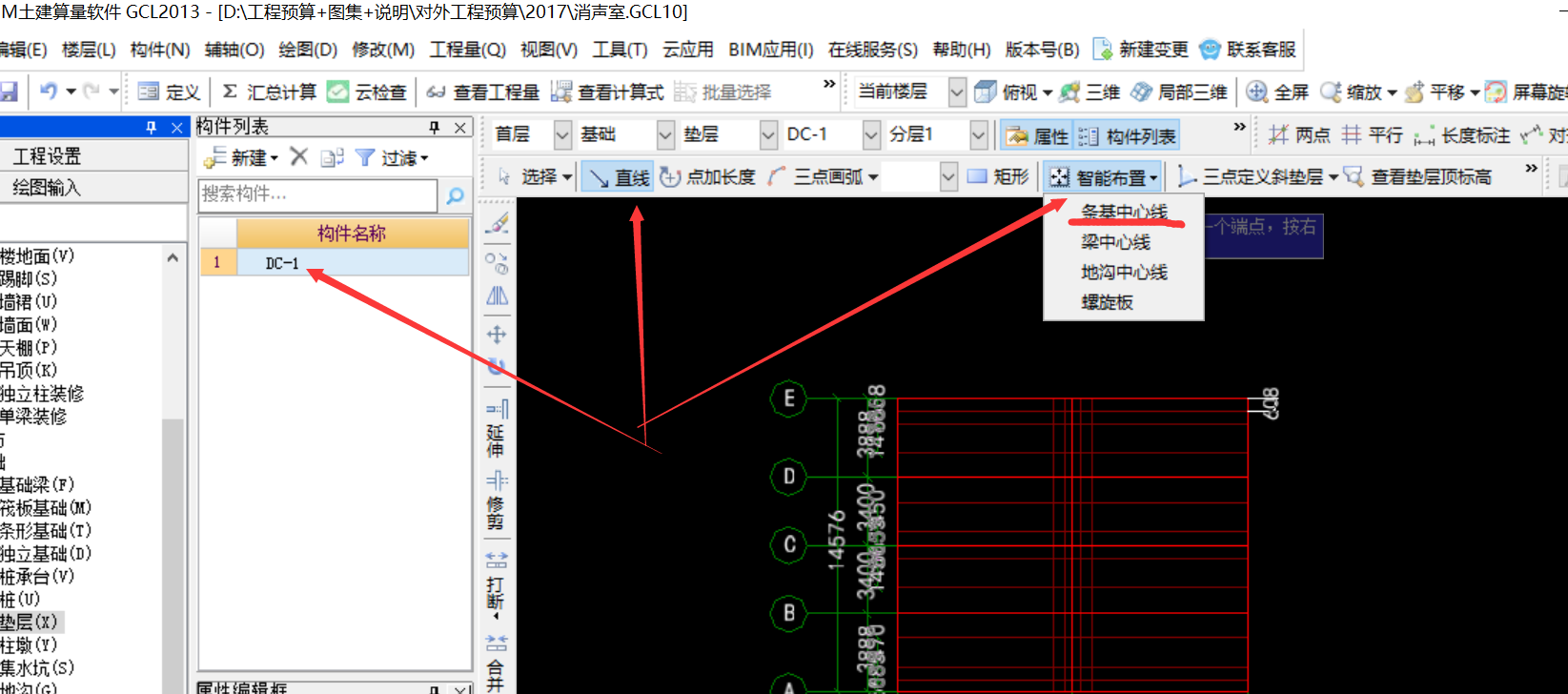Switch to 三维 3D view

1089,92
